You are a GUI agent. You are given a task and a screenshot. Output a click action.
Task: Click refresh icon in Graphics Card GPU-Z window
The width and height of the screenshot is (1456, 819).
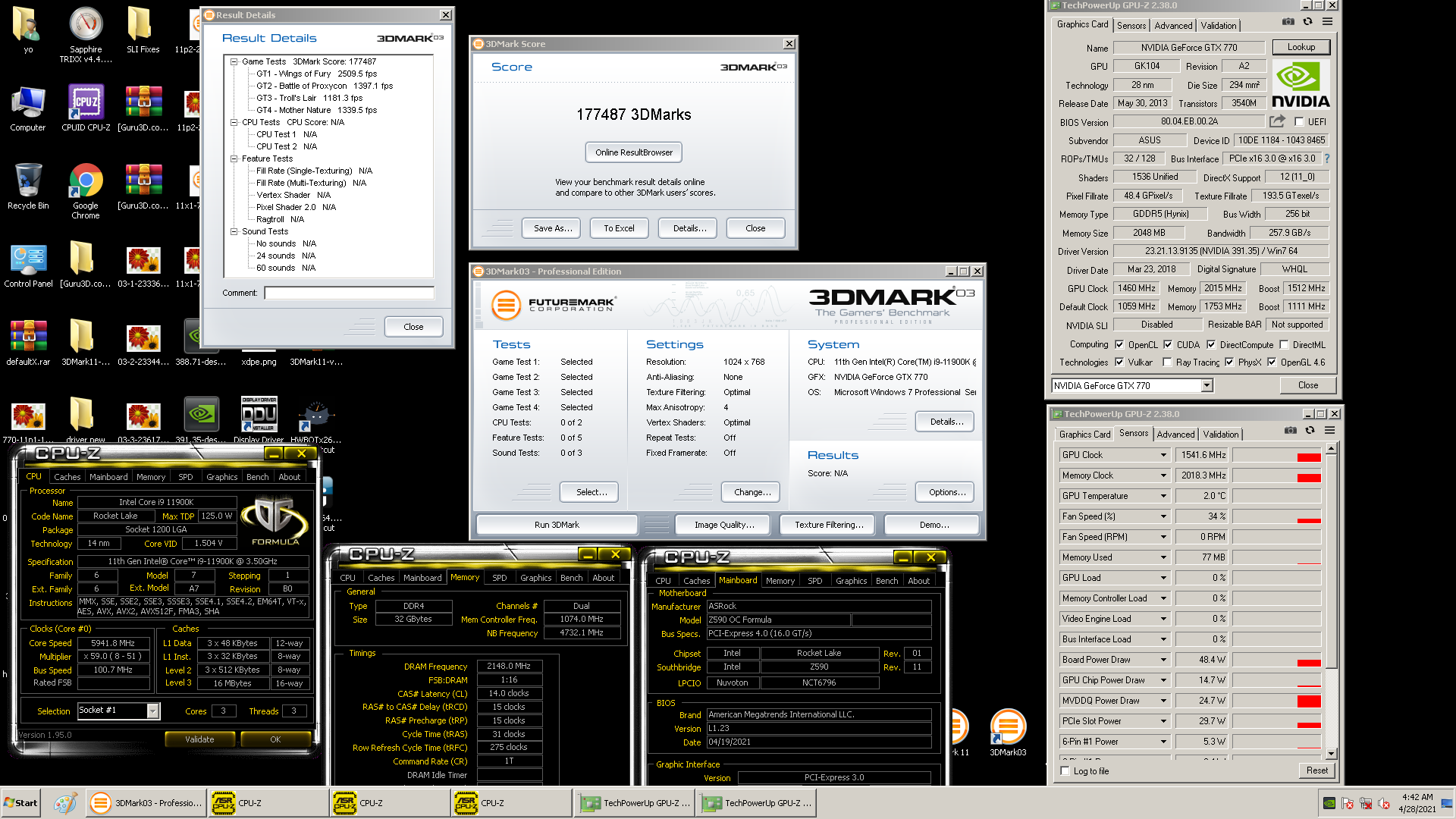(x=1307, y=22)
